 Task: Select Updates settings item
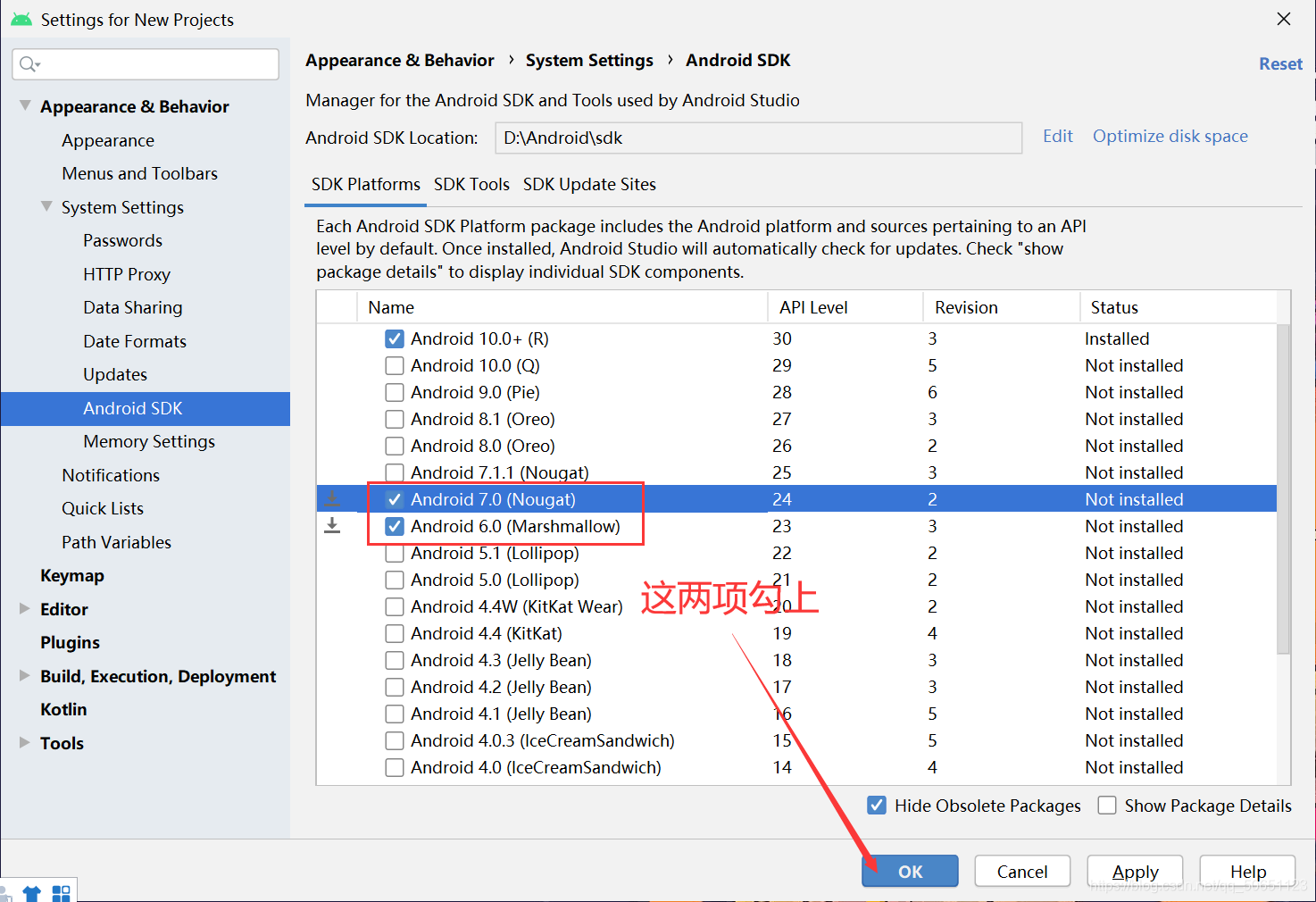tap(115, 374)
